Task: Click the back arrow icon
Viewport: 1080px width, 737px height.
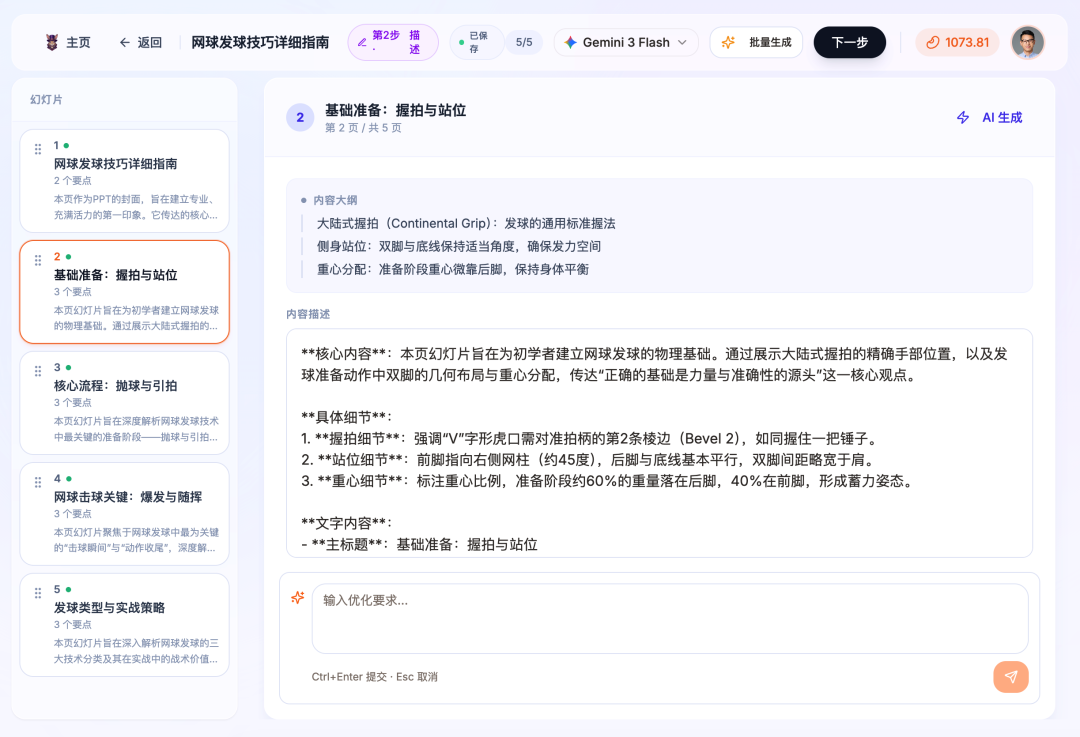Action: point(124,42)
